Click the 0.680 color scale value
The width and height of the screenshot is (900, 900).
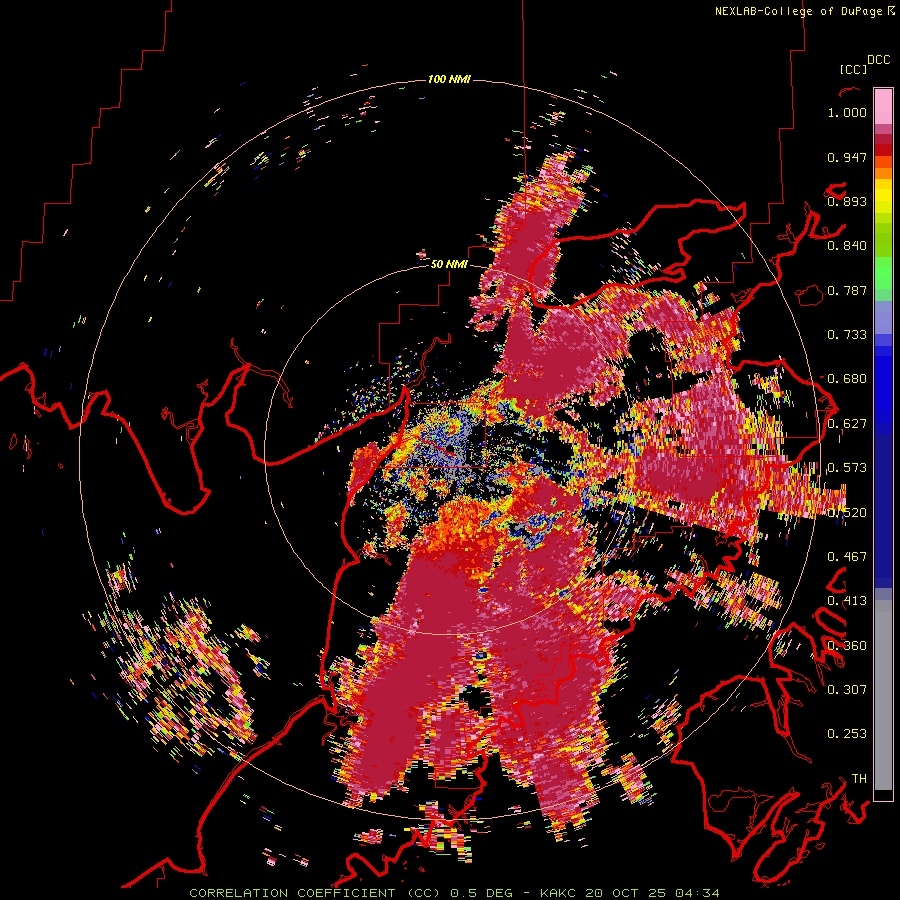tap(847, 379)
